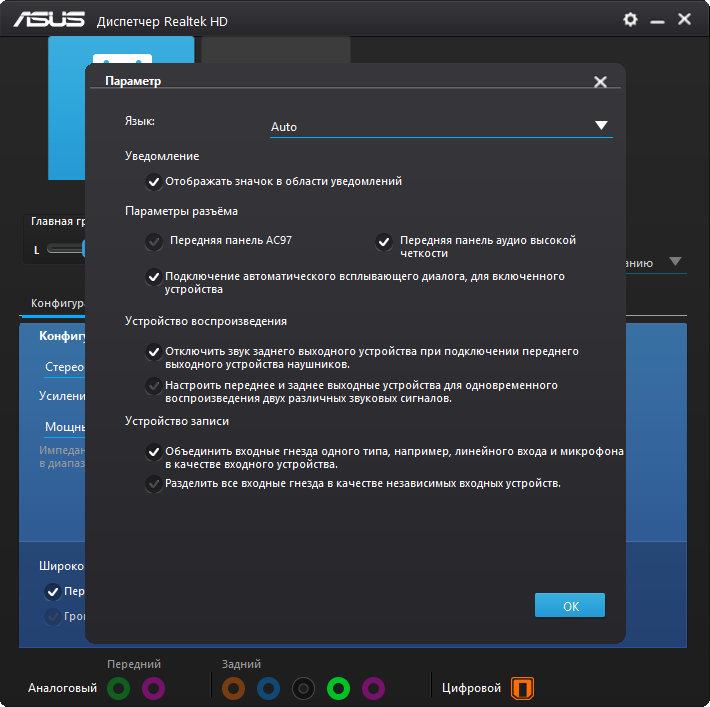Click the Параметр dialog title

click(133, 81)
